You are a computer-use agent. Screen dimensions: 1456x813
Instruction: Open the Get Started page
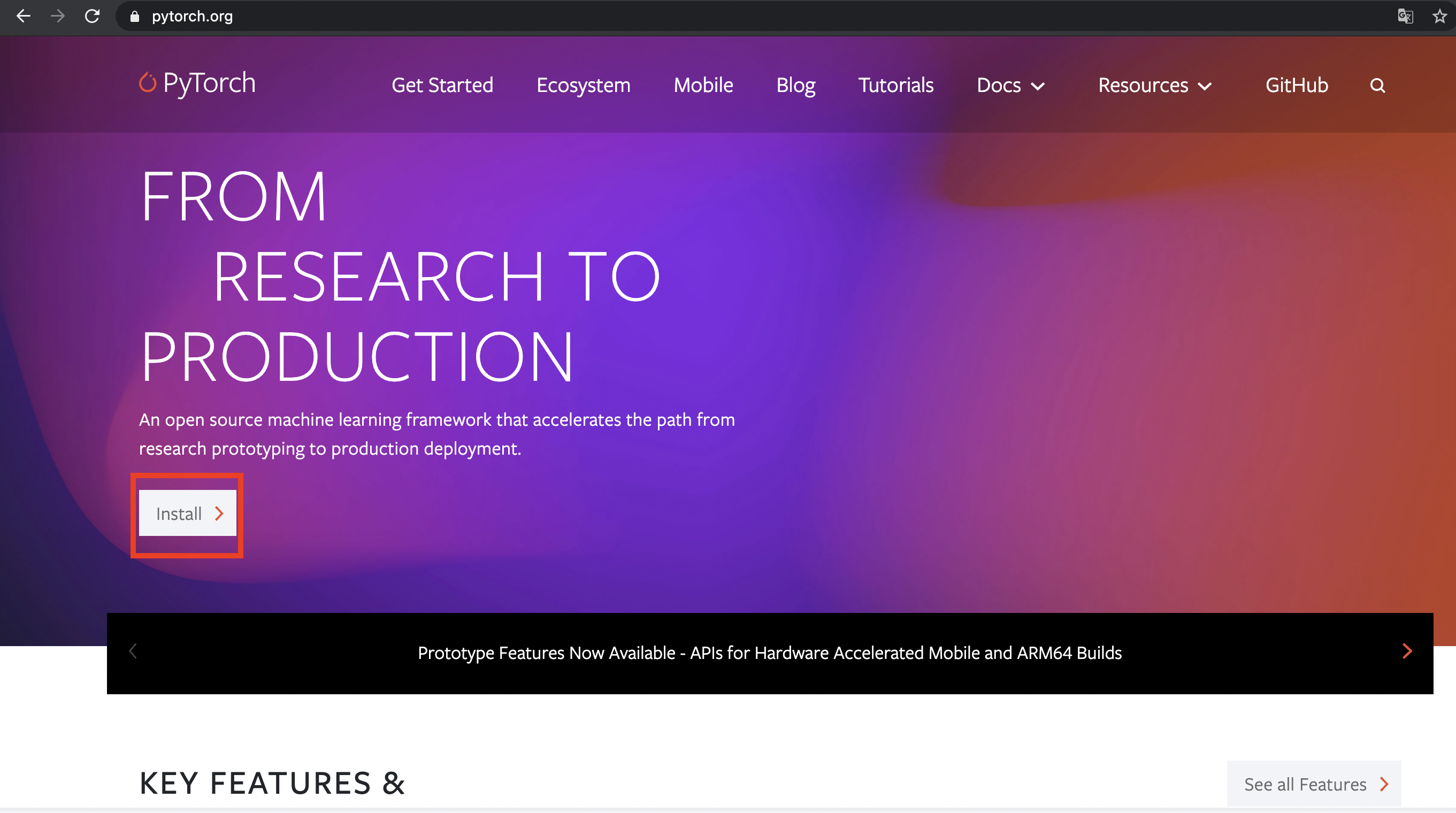tap(442, 86)
